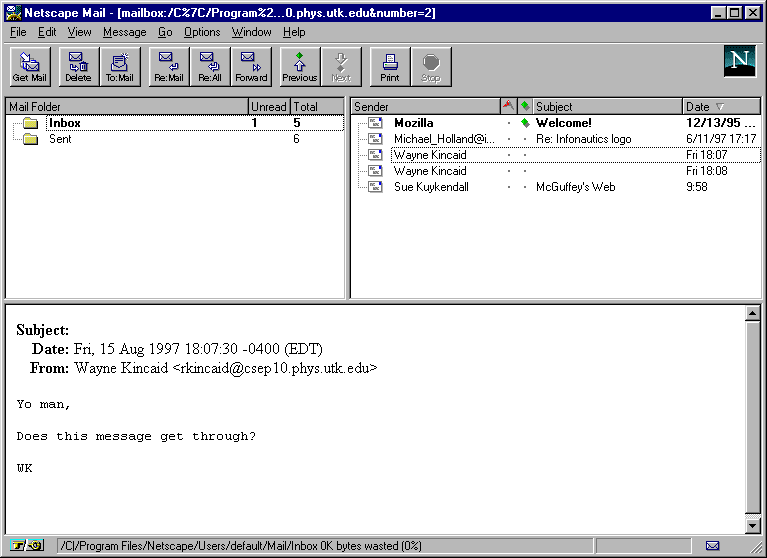Delete the selected message using Delete icon
The image size is (767, 558).
pyautogui.click(x=78, y=66)
